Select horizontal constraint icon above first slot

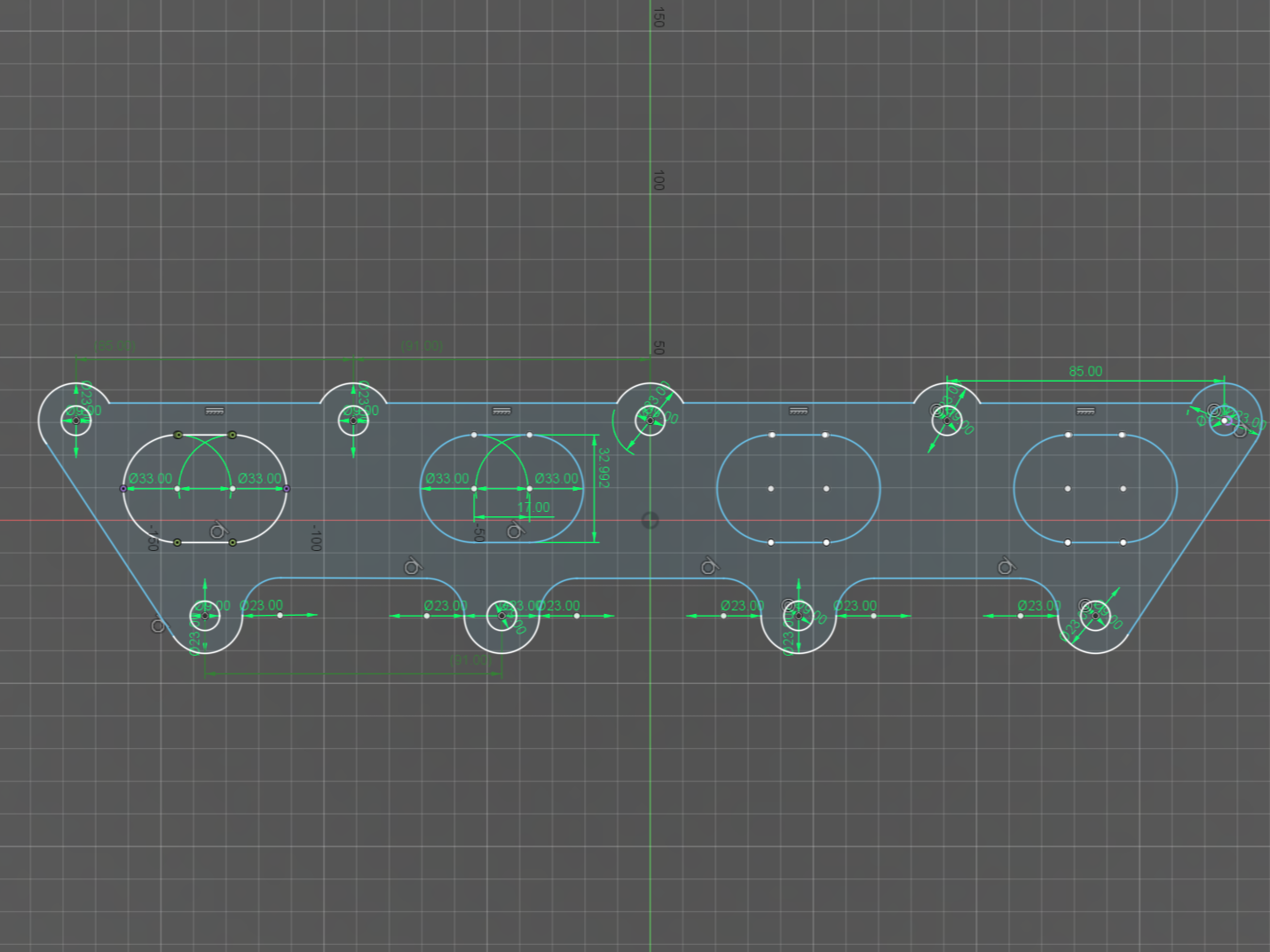pos(215,411)
